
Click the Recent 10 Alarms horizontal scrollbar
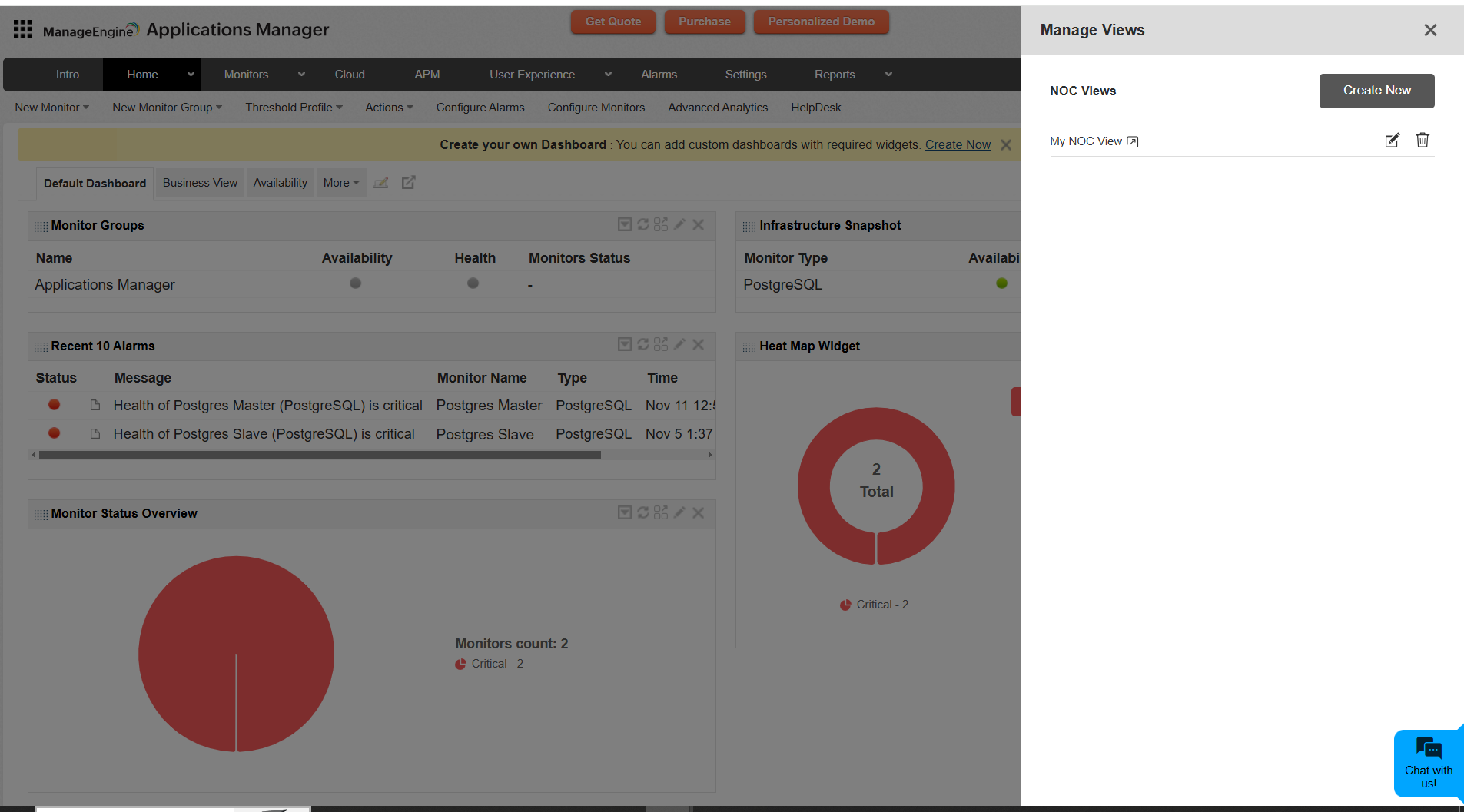[x=320, y=455]
